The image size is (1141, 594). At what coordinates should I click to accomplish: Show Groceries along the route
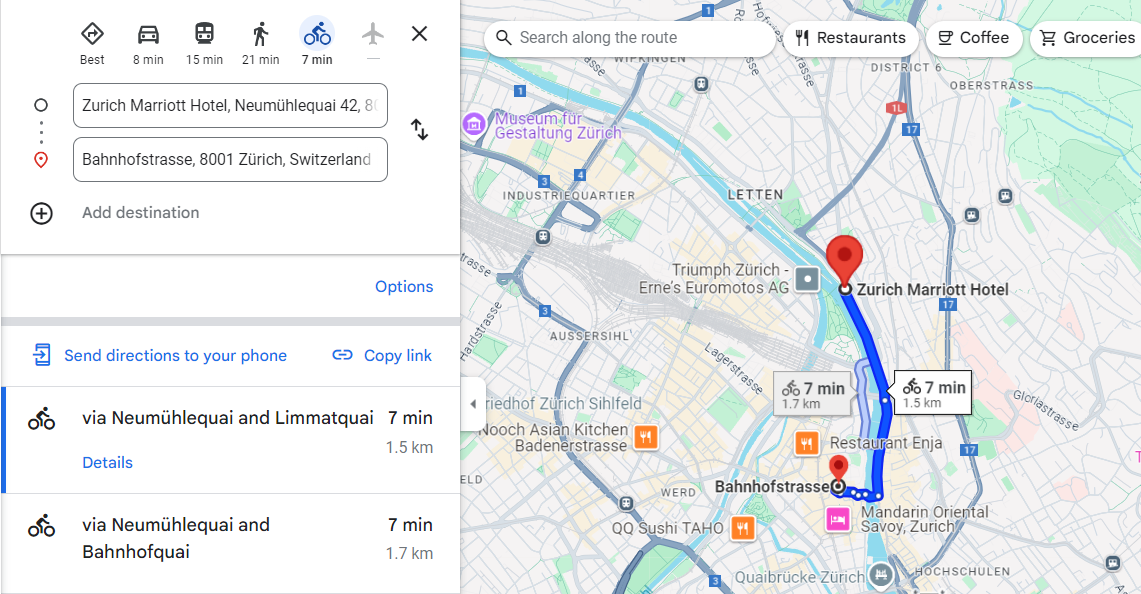[x=1087, y=38]
